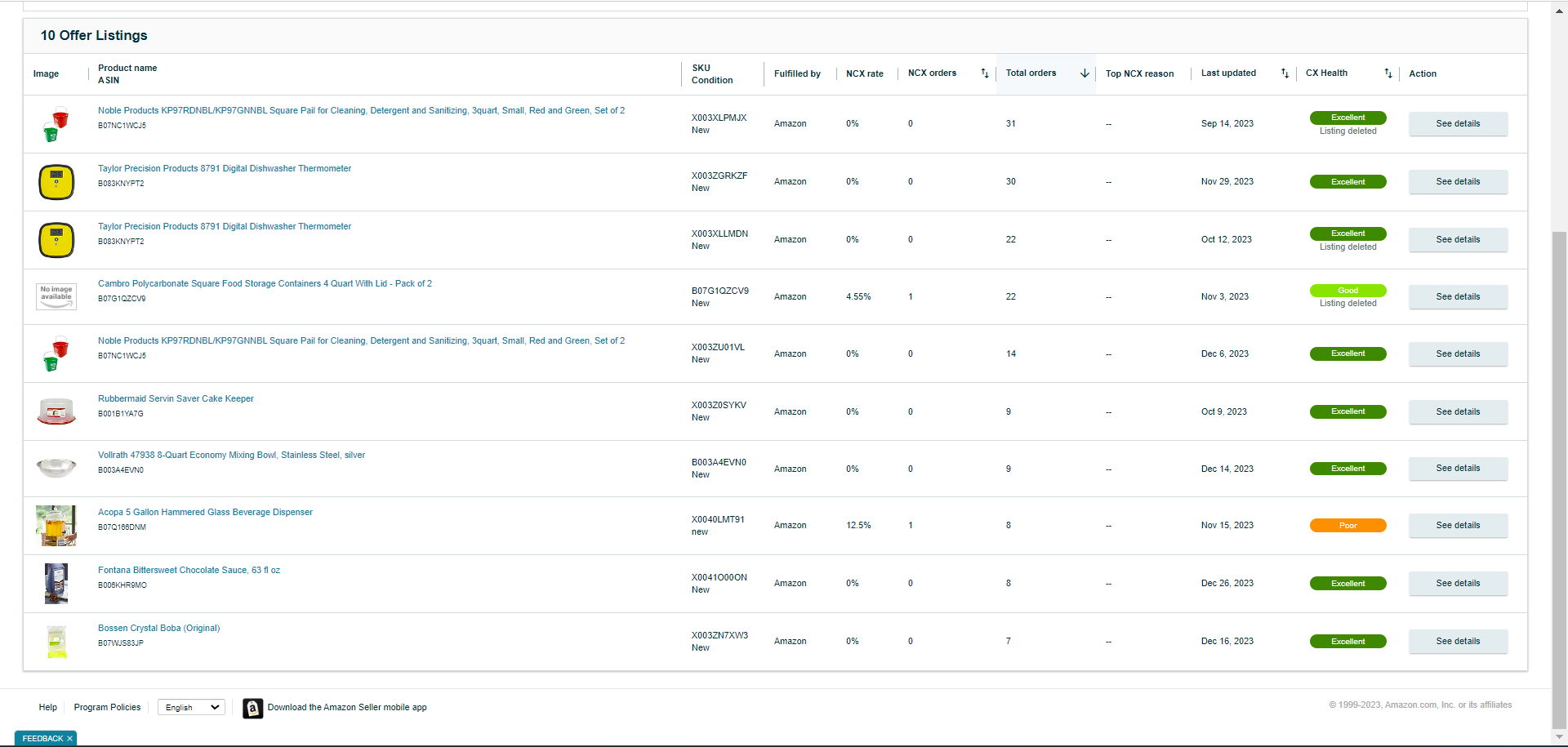Open the Vollrath 47938 Mixing Bowl link
This screenshot has width=1568, height=747.
(x=231, y=456)
